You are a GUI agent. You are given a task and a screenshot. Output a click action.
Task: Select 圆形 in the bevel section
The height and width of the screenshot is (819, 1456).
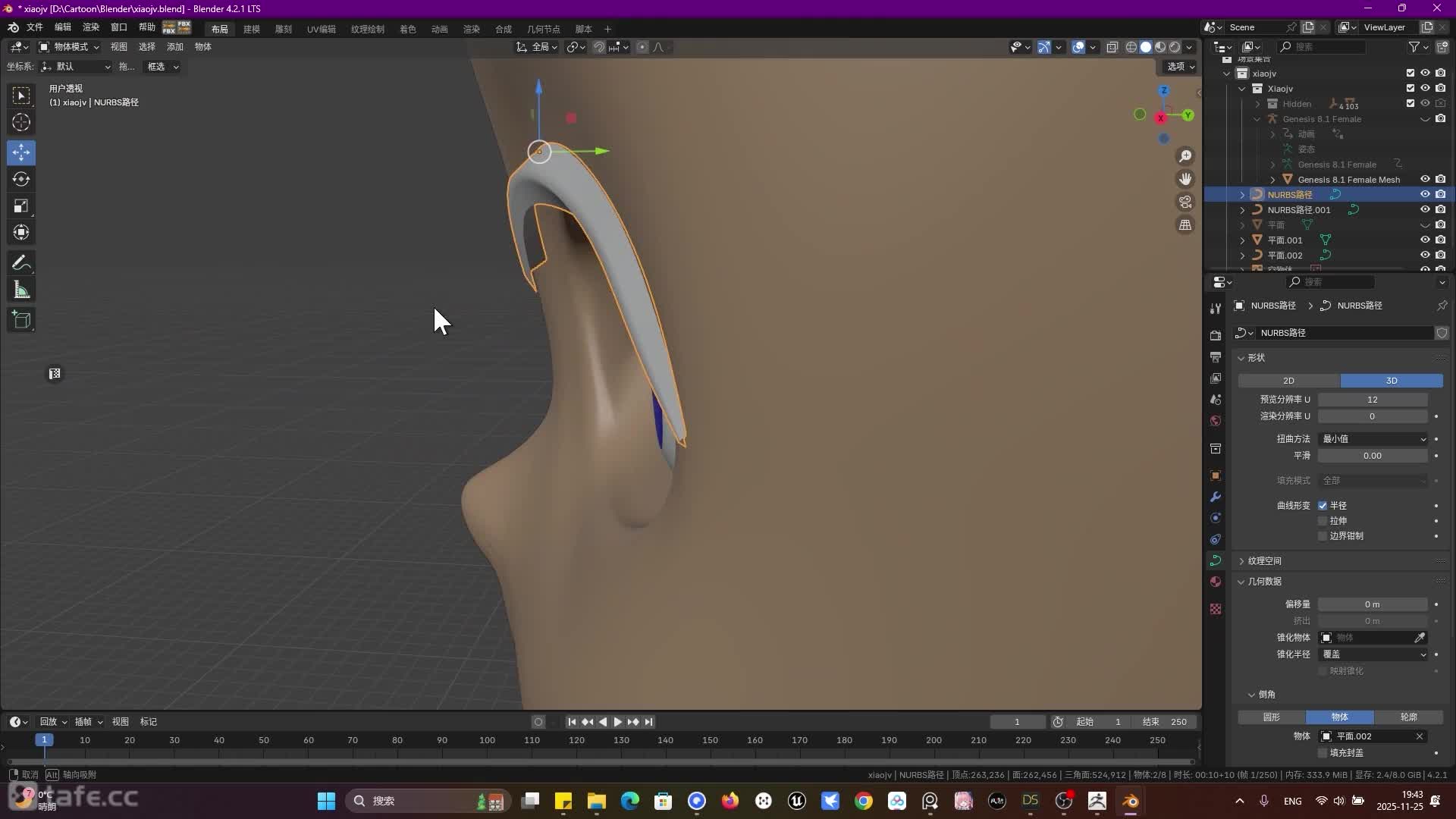(1271, 717)
